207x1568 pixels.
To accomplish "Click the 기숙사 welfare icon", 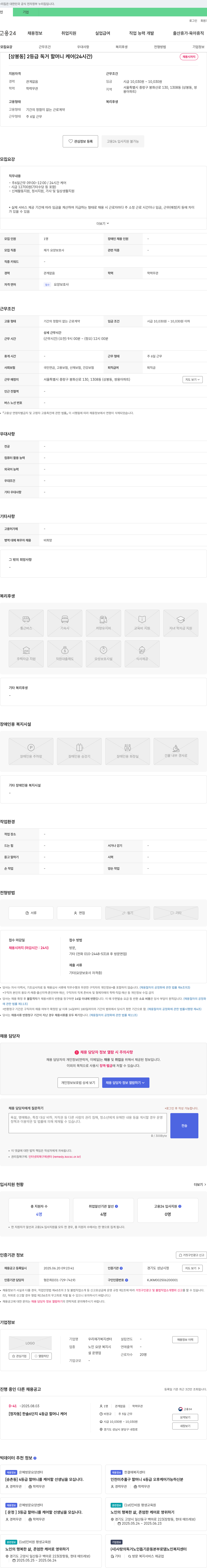I will pyautogui.click(x=64, y=623).
